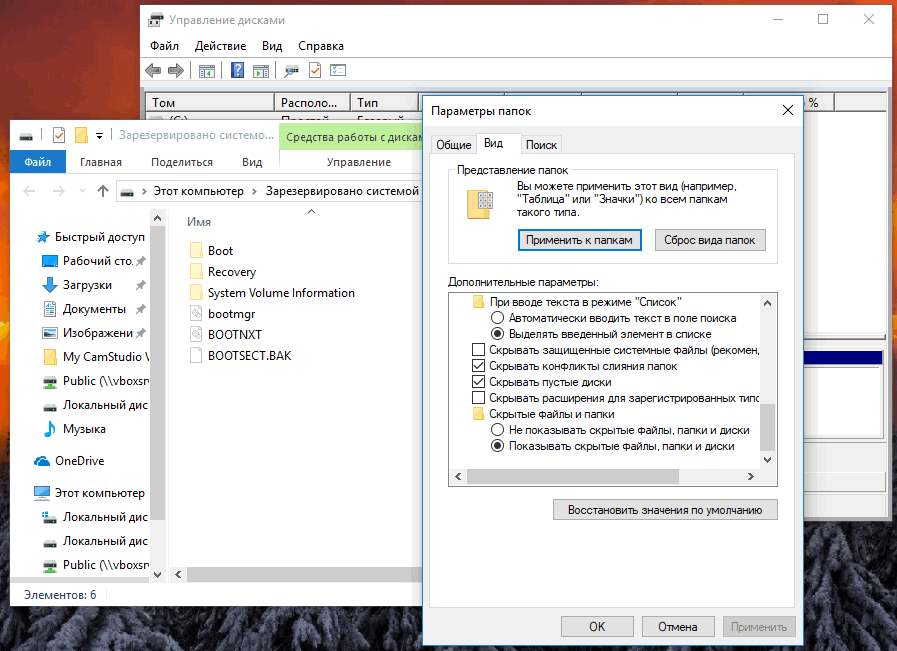Uncheck 'Скрывать пустые диски' option
Image resolution: width=897 pixels, height=651 pixels.
pyautogui.click(x=478, y=382)
